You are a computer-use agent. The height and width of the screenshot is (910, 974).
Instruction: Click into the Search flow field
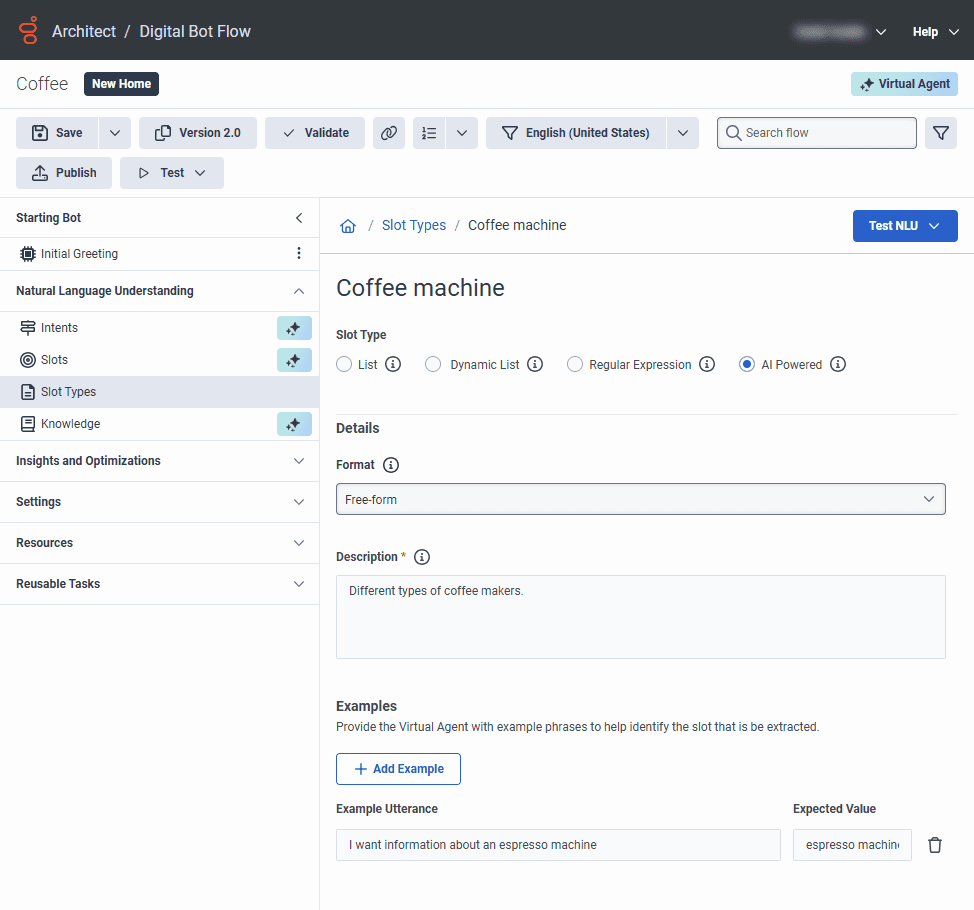816,133
